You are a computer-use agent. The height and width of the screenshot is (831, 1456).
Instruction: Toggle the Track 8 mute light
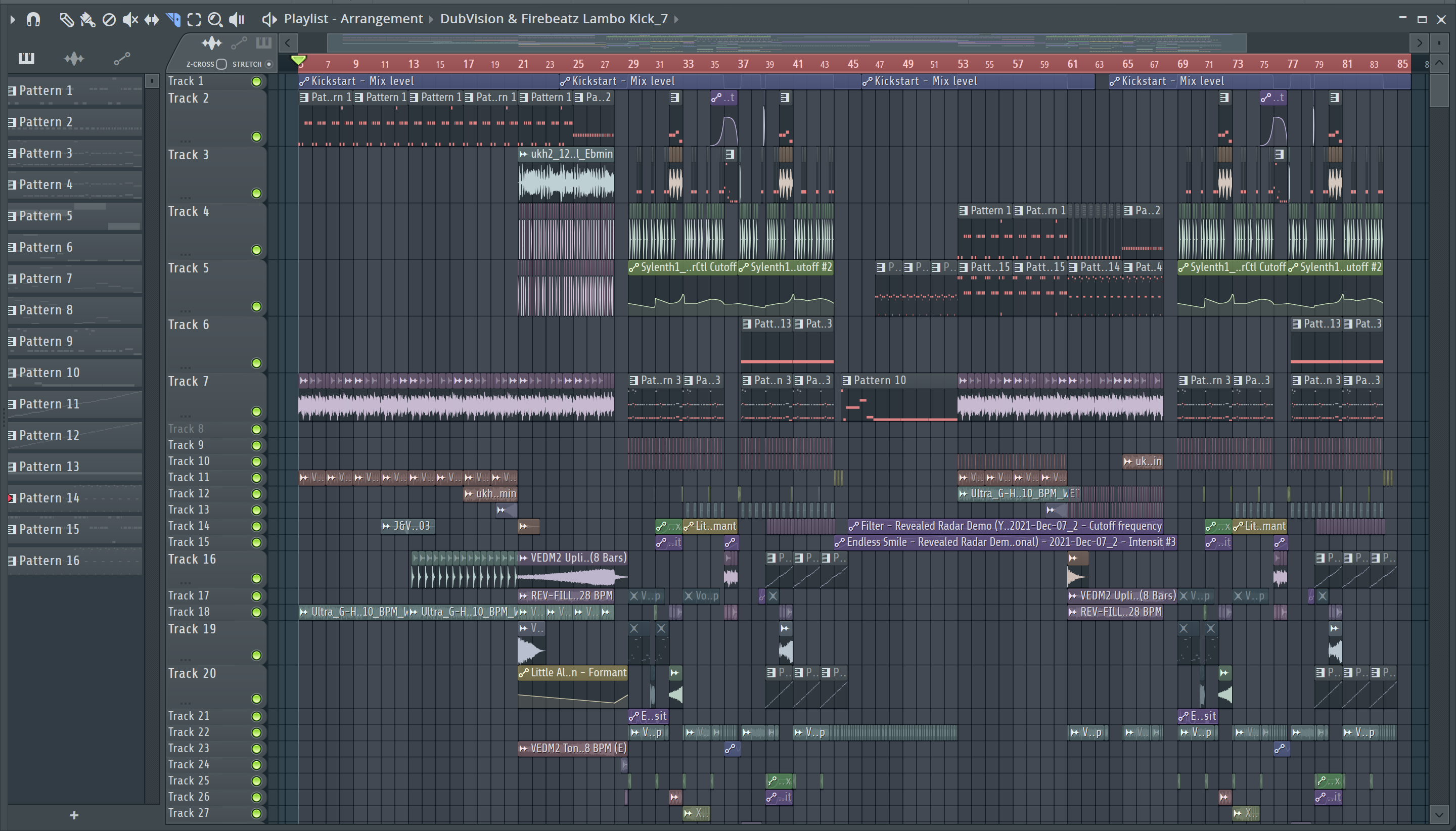click(x=256, y=429)
